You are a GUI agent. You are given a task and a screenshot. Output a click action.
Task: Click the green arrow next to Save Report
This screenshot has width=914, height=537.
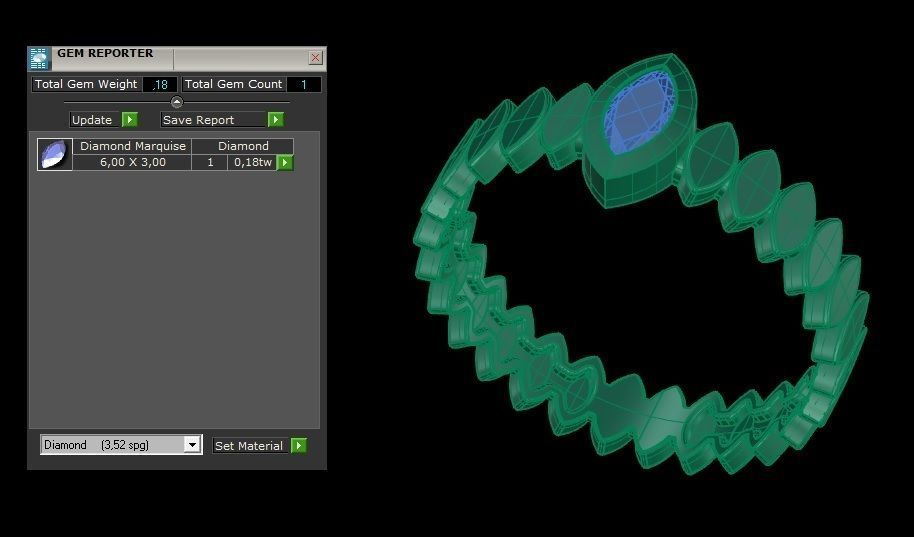pyautogui.click(x=276, y=120)
